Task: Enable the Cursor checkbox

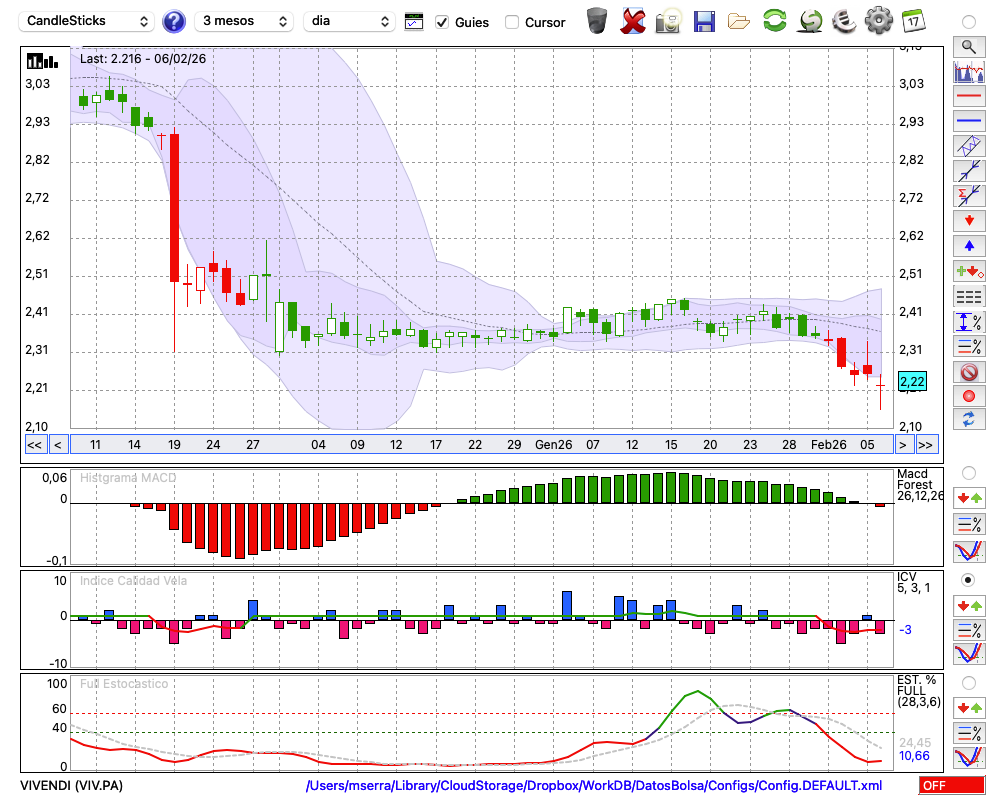Action: click(x=512, y=22)
